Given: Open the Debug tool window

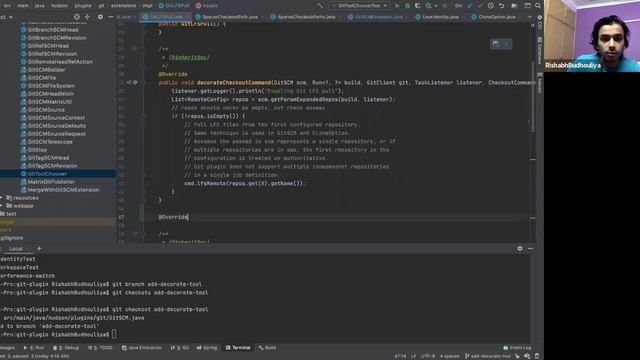Looking at the screenshot, I should 66,348.
